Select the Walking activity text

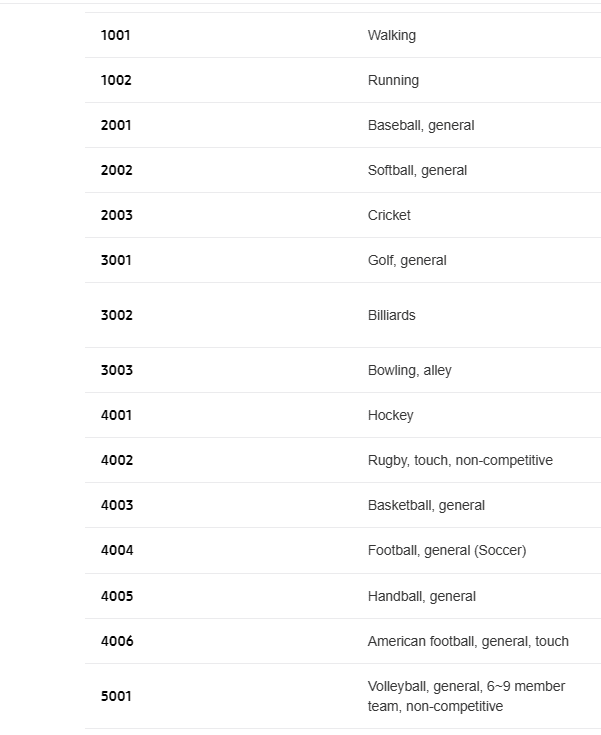pos(391,35)
